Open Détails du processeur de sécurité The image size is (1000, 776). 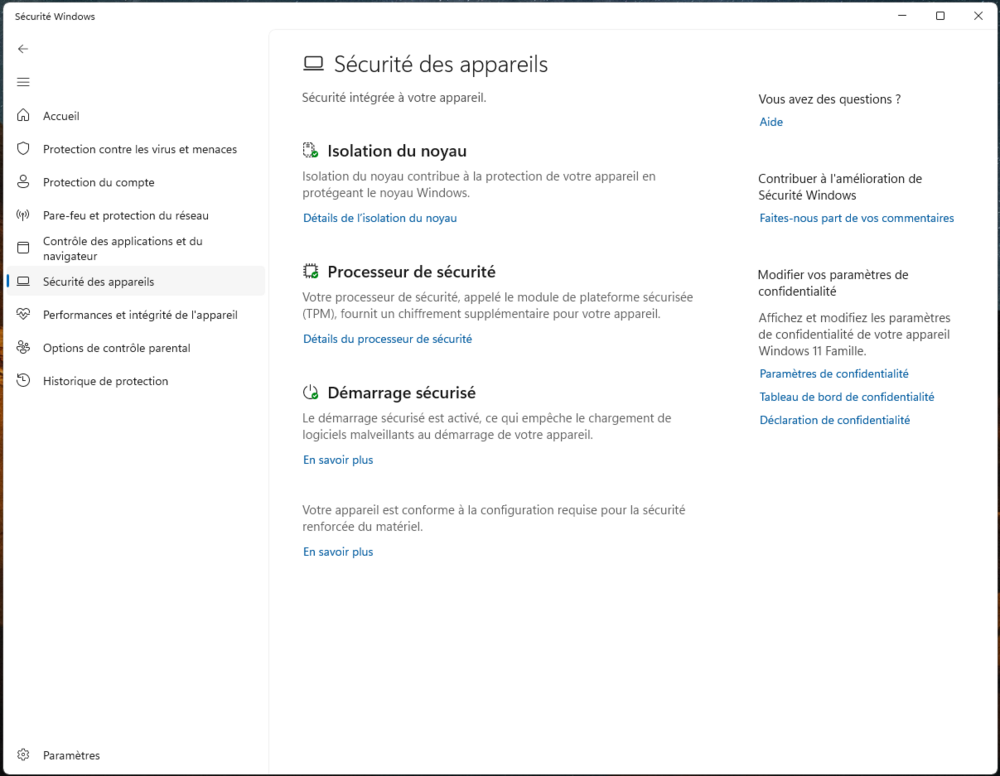pos(387,339)
